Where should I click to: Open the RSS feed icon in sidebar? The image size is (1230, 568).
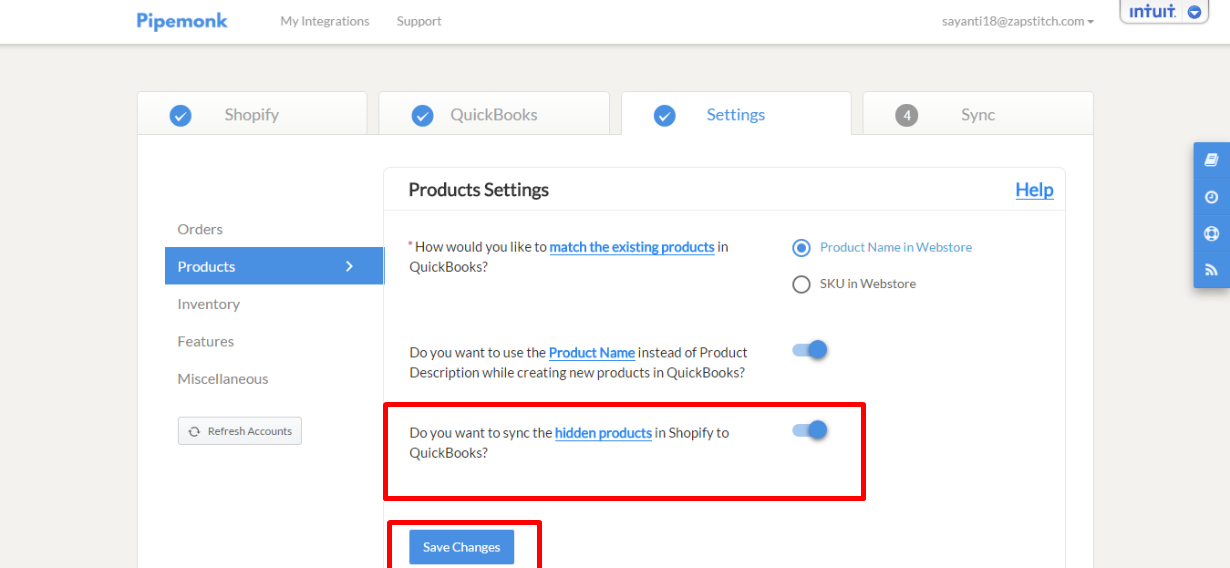(1212, 270)
